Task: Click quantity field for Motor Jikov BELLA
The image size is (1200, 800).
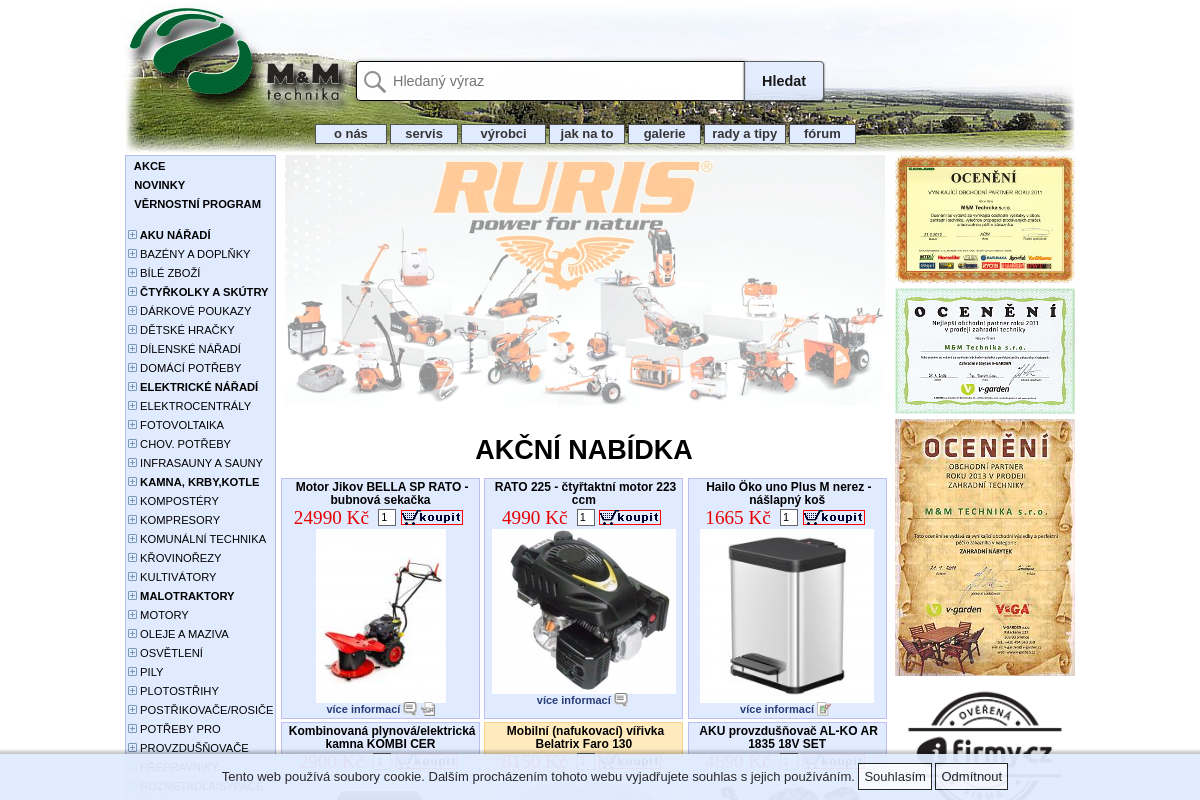Action: pyautogui.click(x=387, y=517)
